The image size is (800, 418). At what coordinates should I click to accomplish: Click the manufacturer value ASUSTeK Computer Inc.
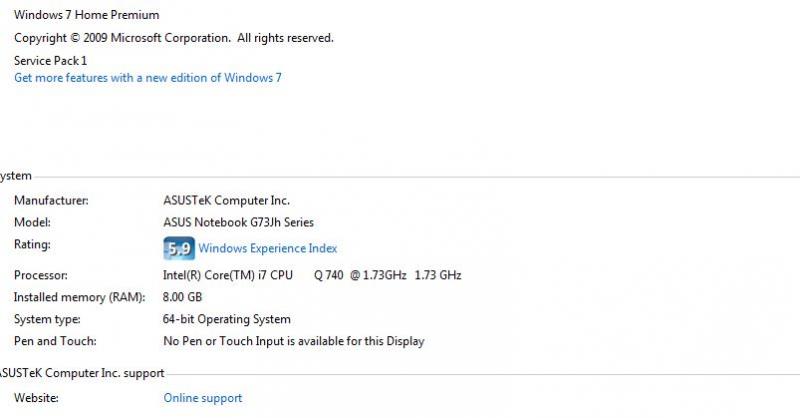point(226,200)
